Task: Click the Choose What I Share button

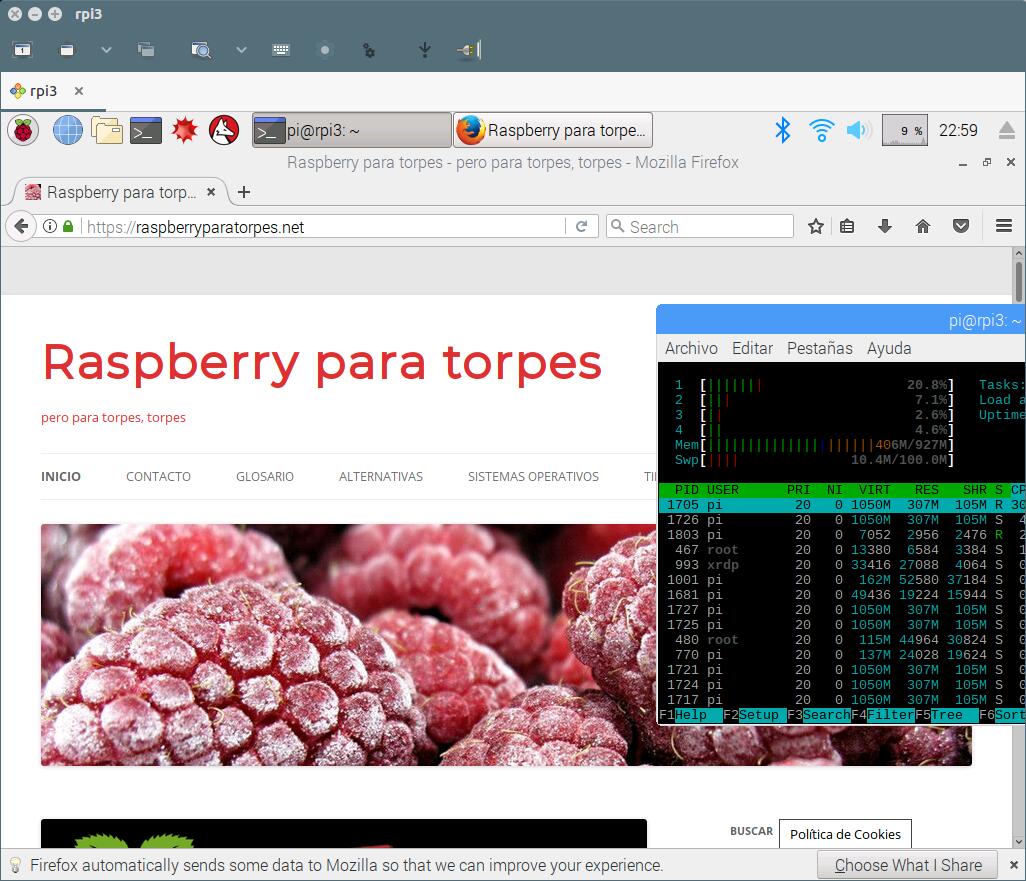Action: [906, 865]
